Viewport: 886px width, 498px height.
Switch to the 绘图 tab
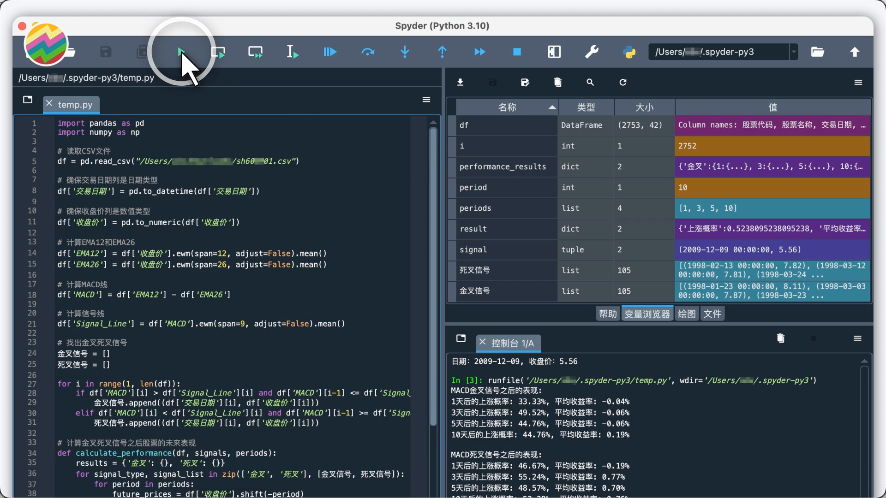686,313
